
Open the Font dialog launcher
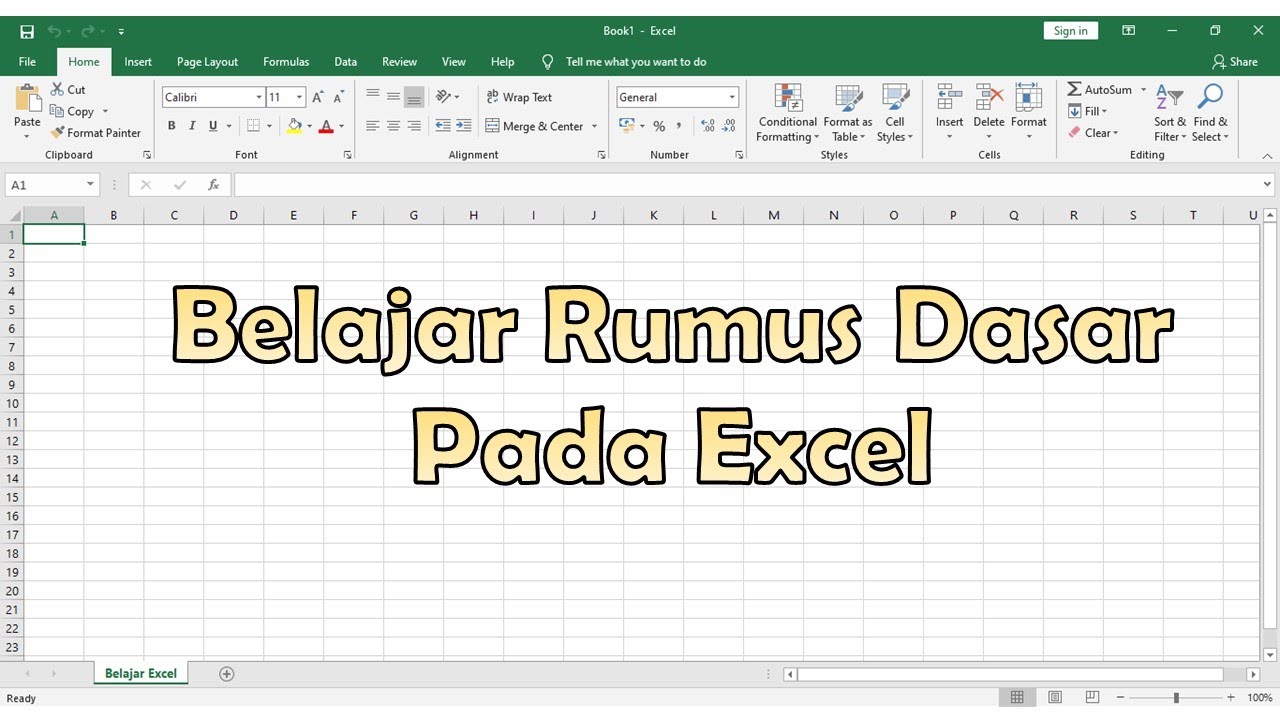pos(348,155)
